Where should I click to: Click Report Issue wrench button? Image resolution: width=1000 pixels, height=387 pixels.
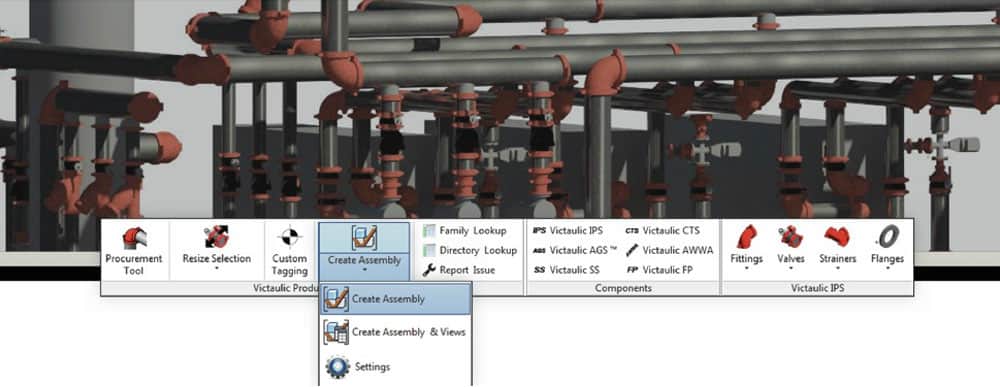pyautogui.click(x=459, y=270)
